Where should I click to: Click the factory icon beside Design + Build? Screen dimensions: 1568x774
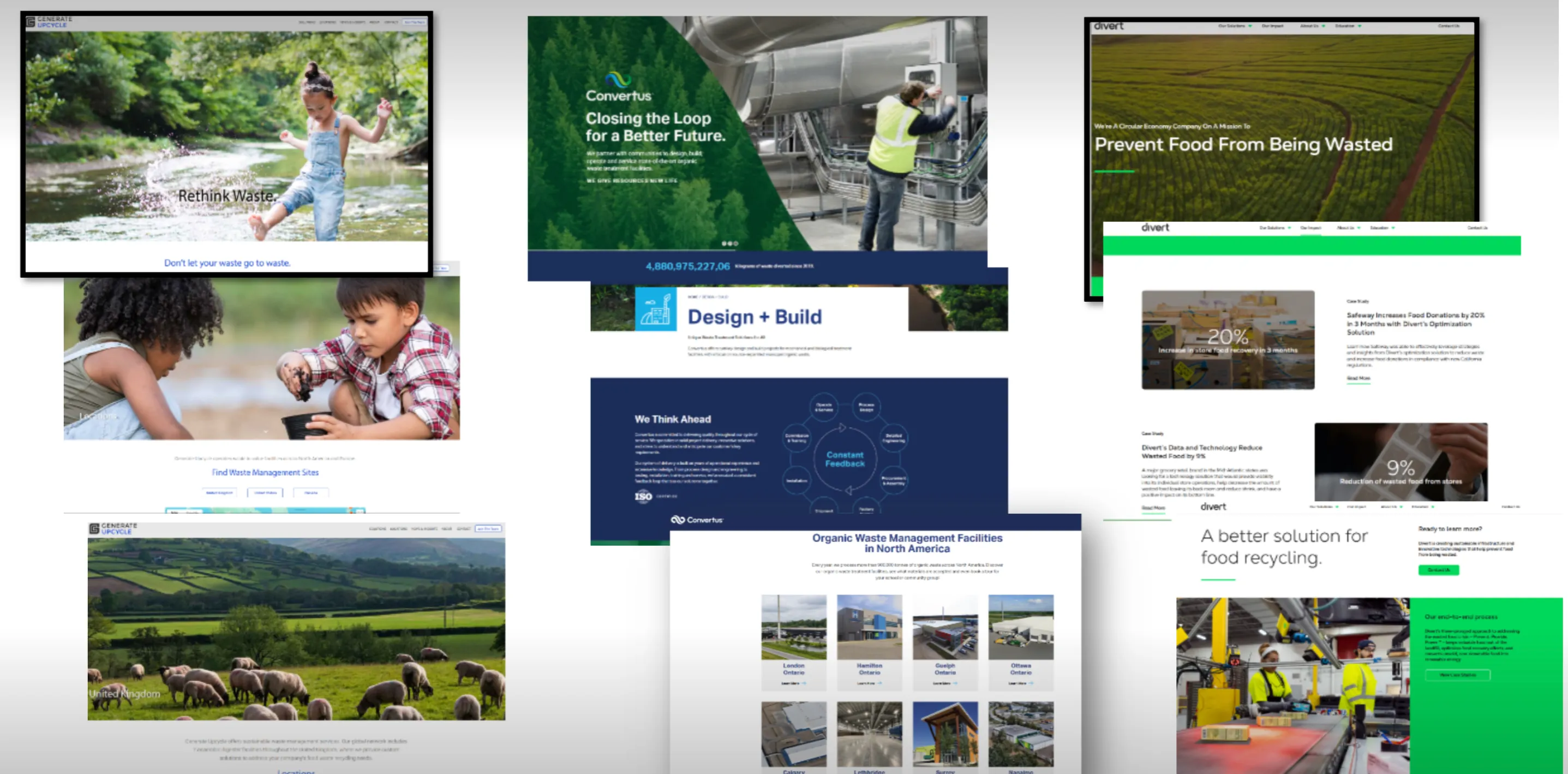656,309
